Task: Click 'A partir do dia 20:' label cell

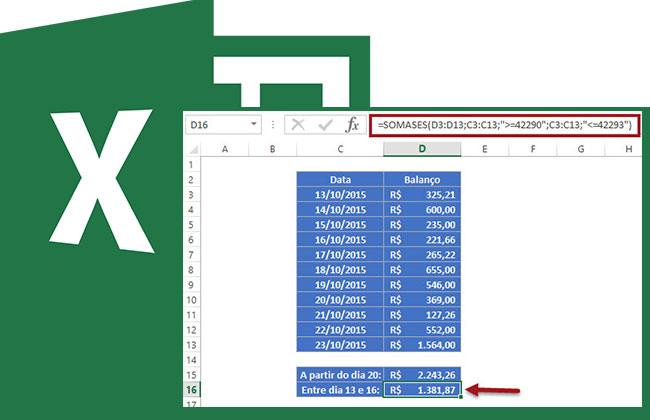Action: coord(340,375)
